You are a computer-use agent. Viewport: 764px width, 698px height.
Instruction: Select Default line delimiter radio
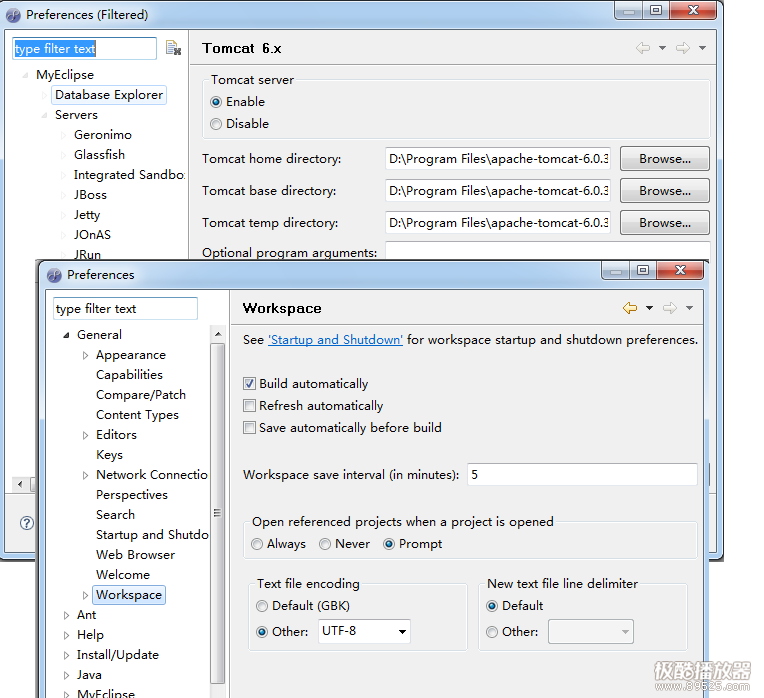click(492, 606)
